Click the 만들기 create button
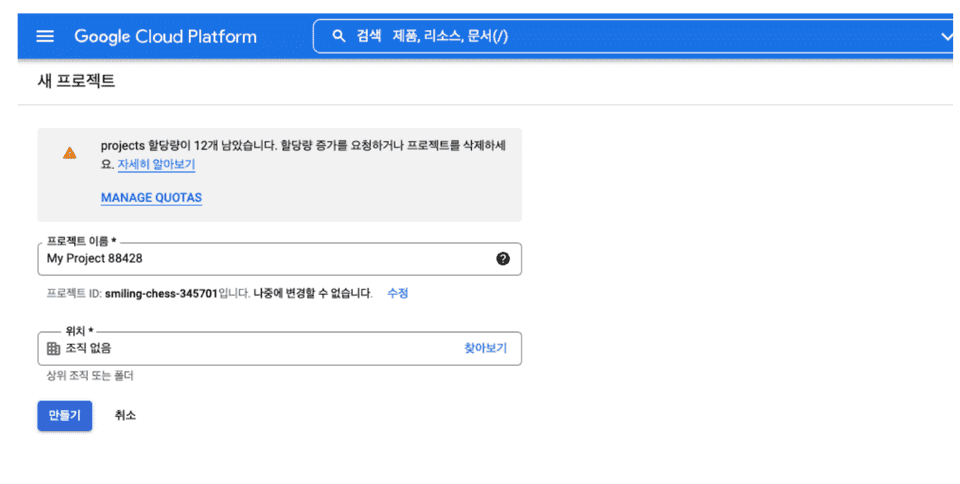The image size is (960, 484). point(65,415)
